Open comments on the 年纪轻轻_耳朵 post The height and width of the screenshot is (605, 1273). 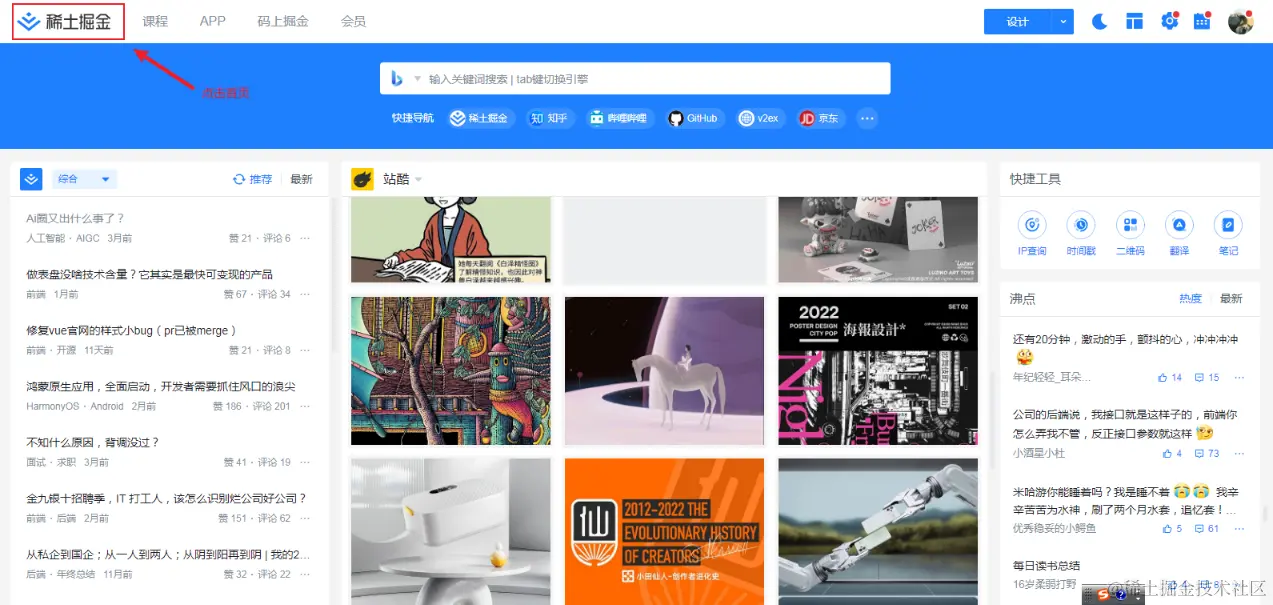point(1207,377)
